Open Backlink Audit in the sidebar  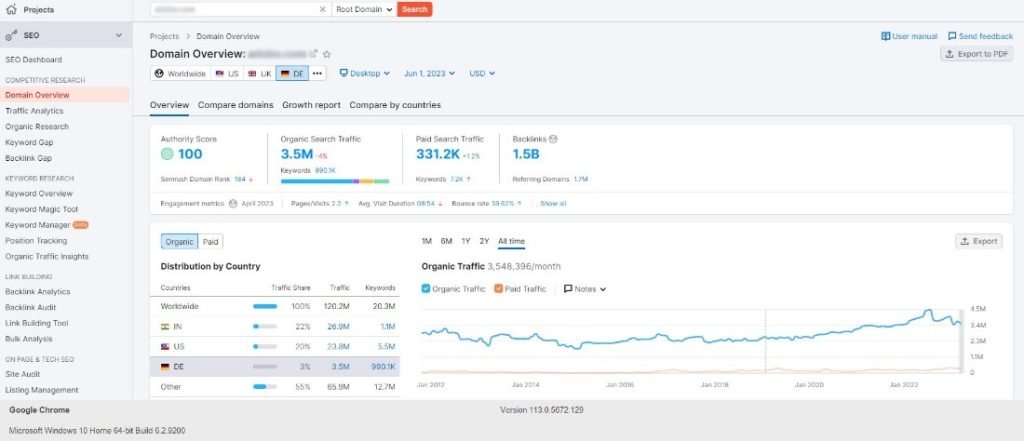coord(31,307)
